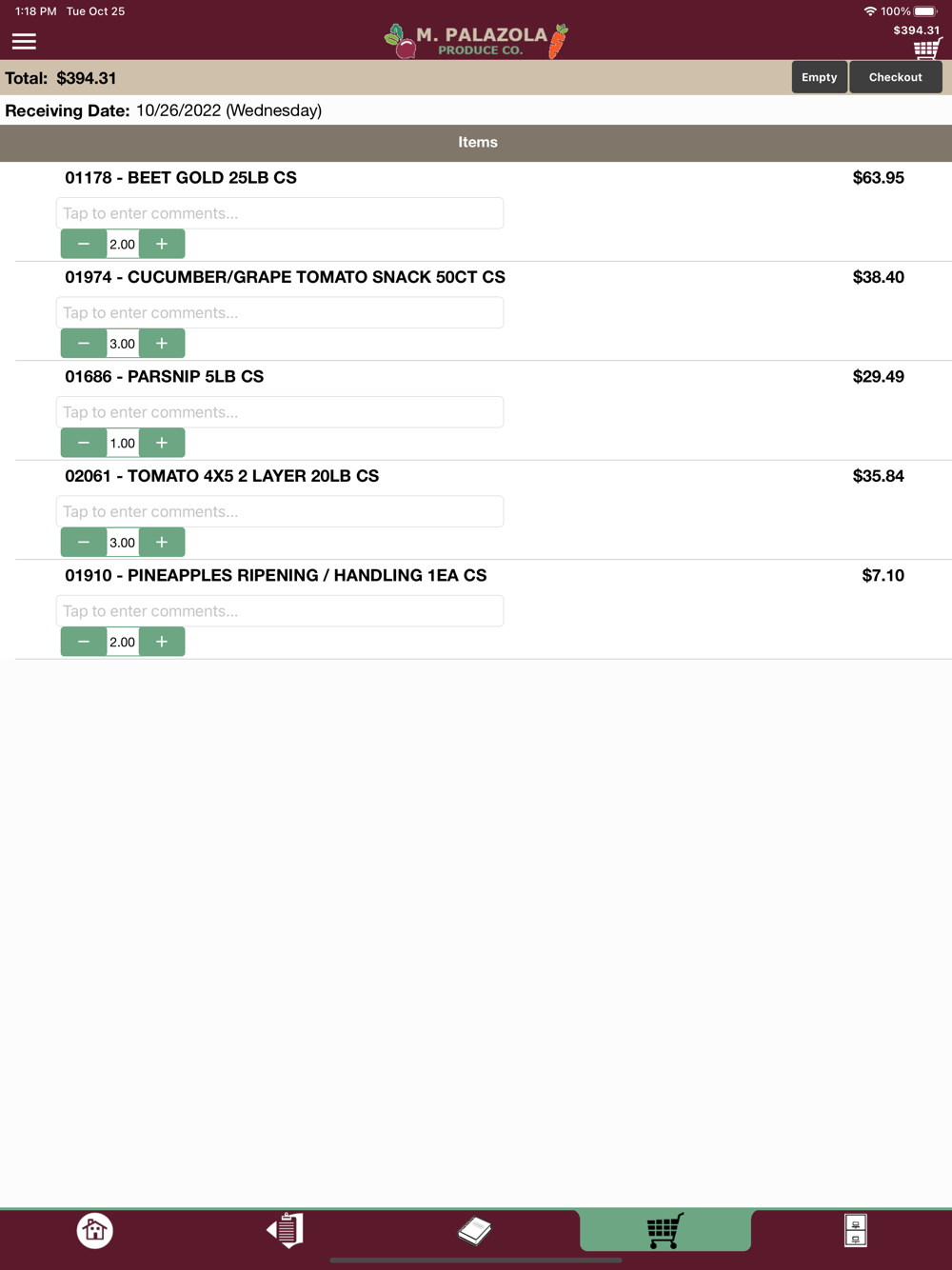Viewport: 952px width, 1270px height.
Task: Increase Tomato 4X5 2 Layer quantity
Action: 162,543
